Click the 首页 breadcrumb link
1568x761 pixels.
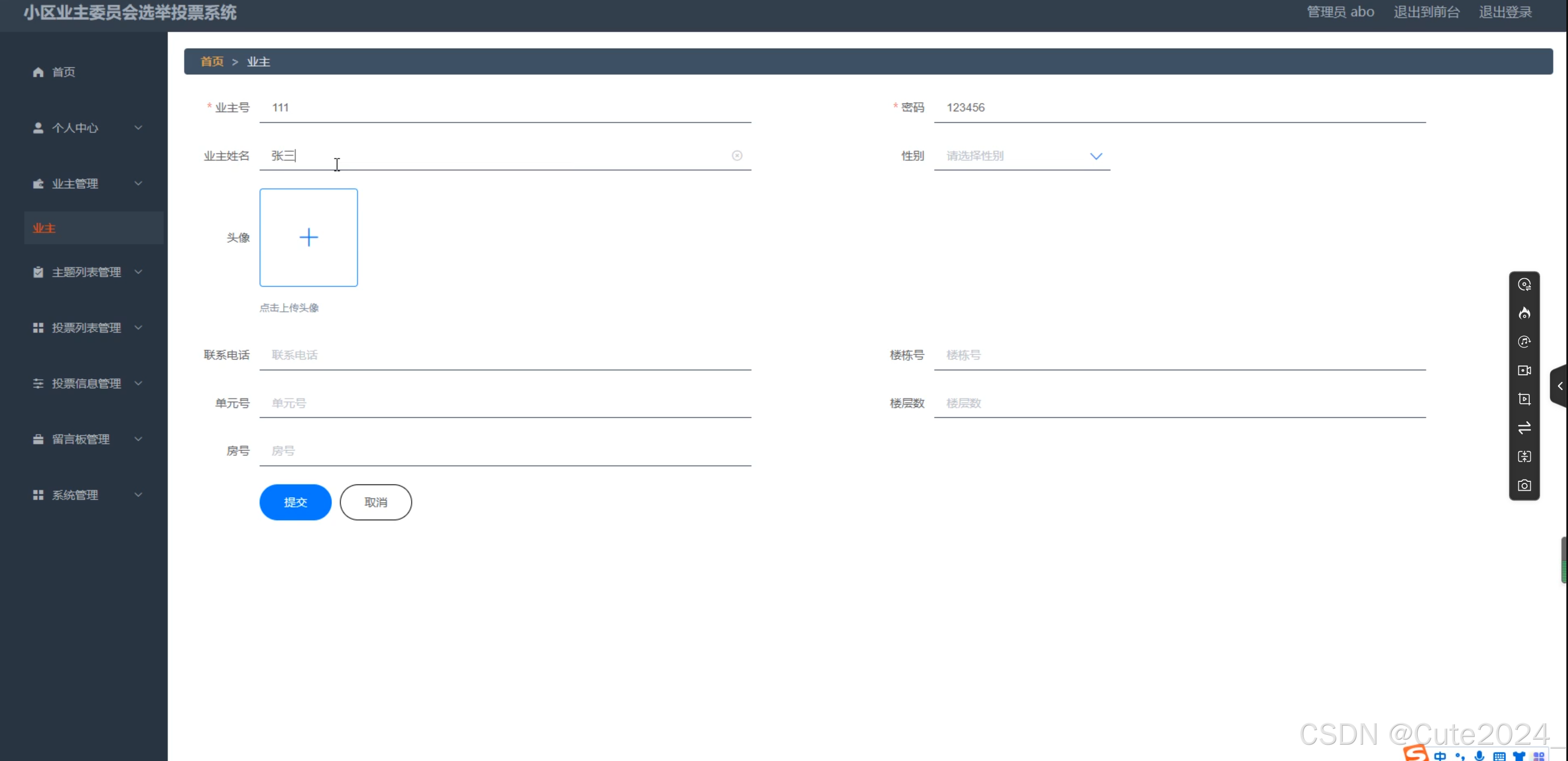point(213,61)
